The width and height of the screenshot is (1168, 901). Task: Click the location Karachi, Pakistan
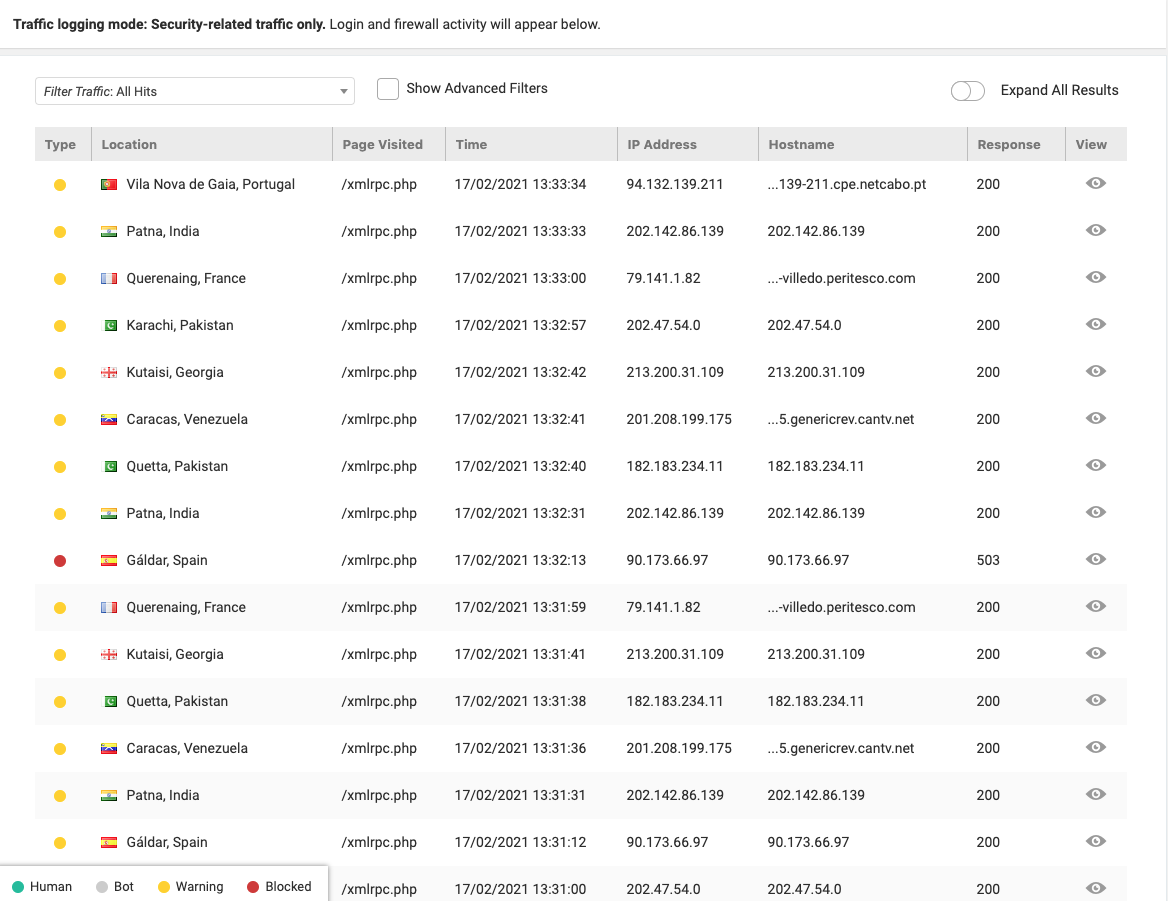click(x=180, y=325)
